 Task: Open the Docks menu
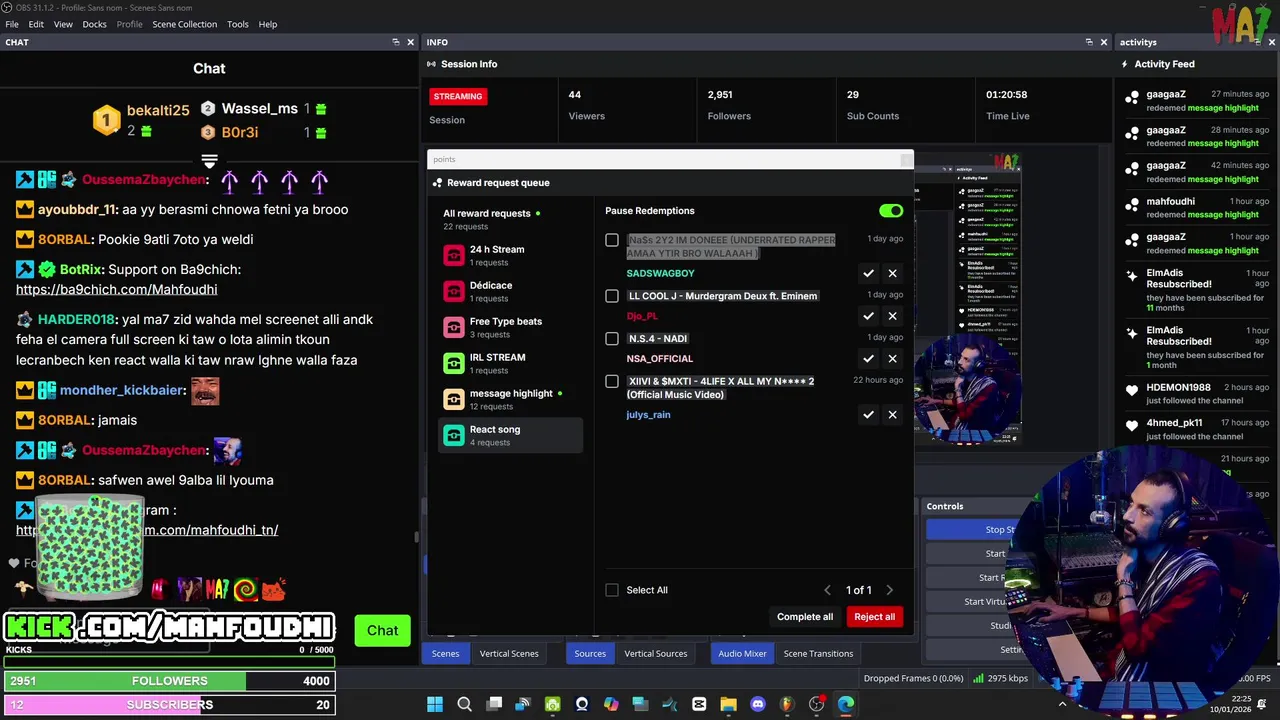click(x=94, y=24)
